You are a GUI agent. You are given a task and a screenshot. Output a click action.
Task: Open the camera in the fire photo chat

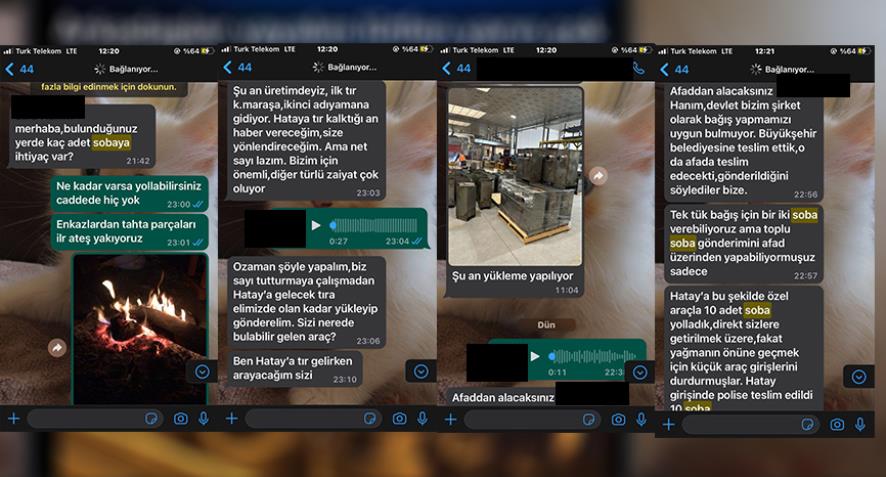[181, 418]
